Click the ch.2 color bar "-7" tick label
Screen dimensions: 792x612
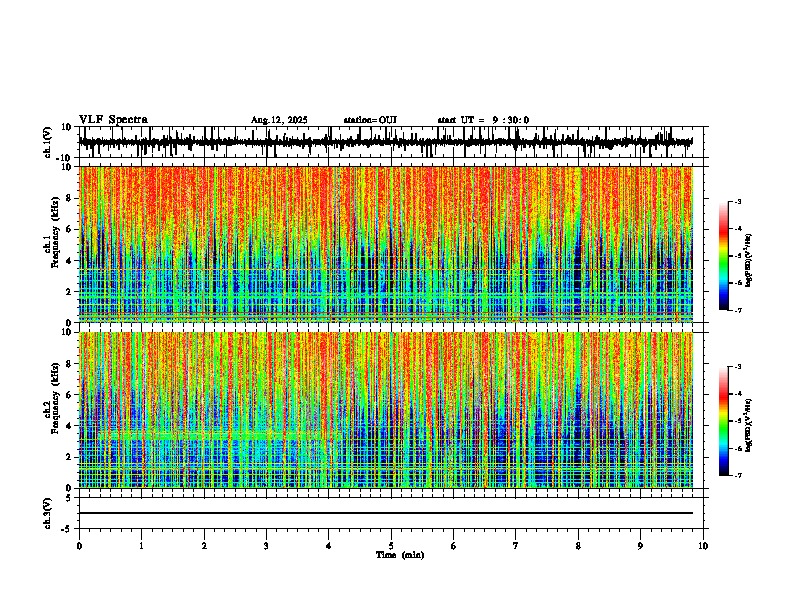click(737, 476)
